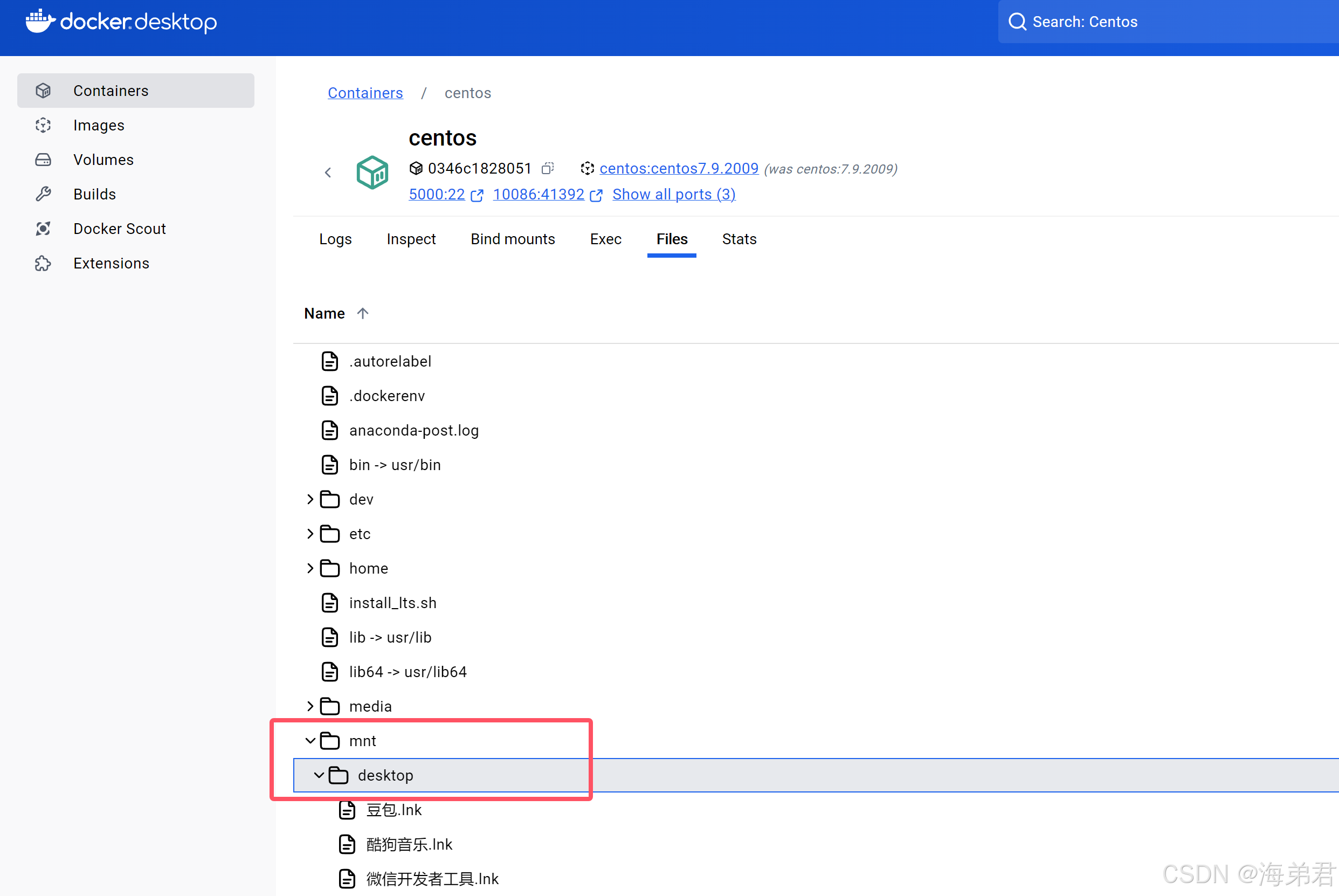Click the Containers breadcrumb link

[365, 93]
